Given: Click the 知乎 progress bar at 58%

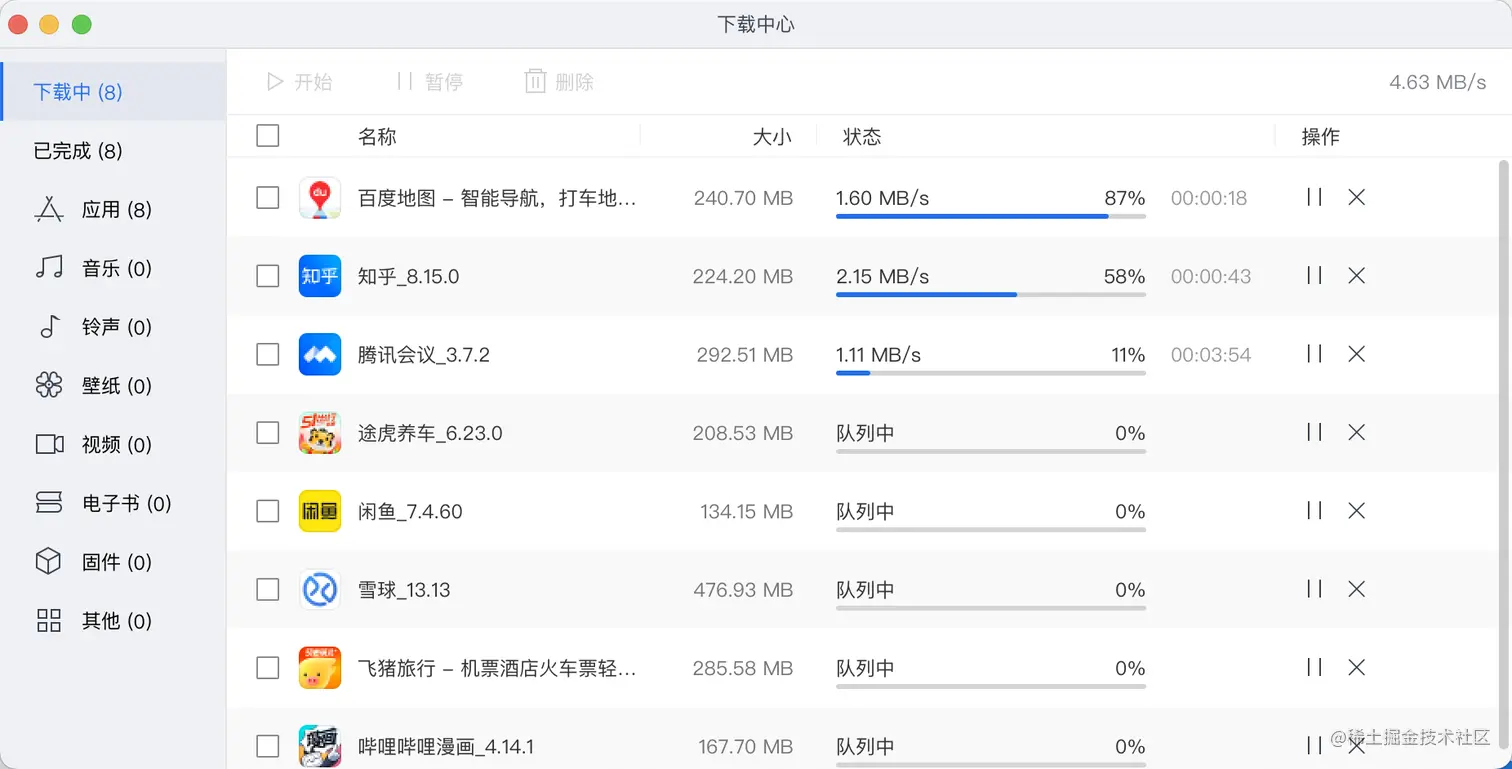Looking at the screenshot, I should 991,294.
